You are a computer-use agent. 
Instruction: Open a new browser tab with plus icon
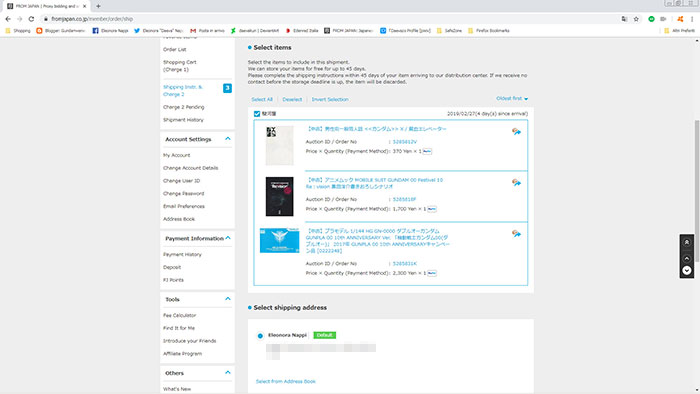pyautogui.click(x=98, y=6)
